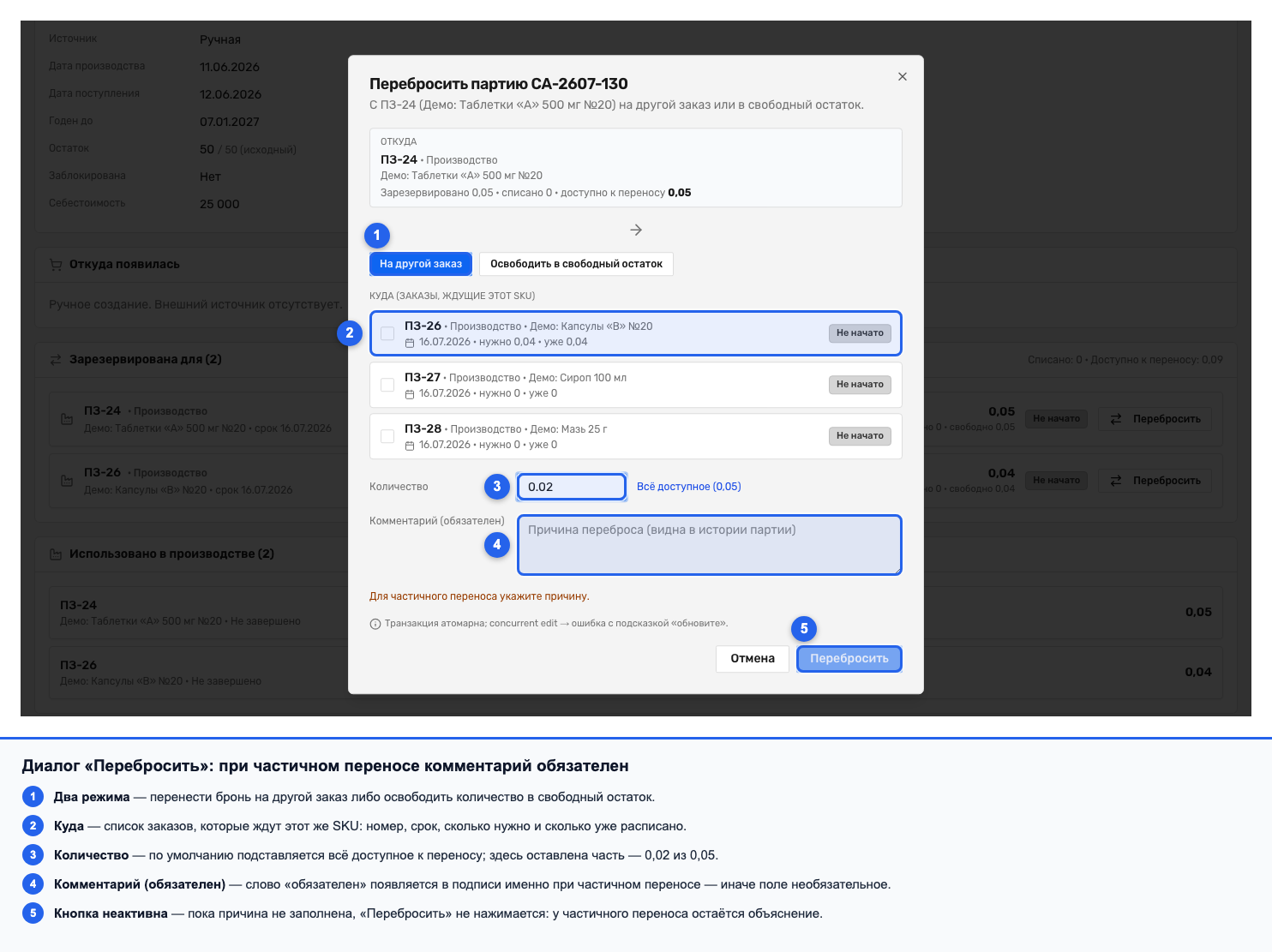The image size is (1272, 952).
Task: Select the На другой заказ mode
Action: [421, 264]
